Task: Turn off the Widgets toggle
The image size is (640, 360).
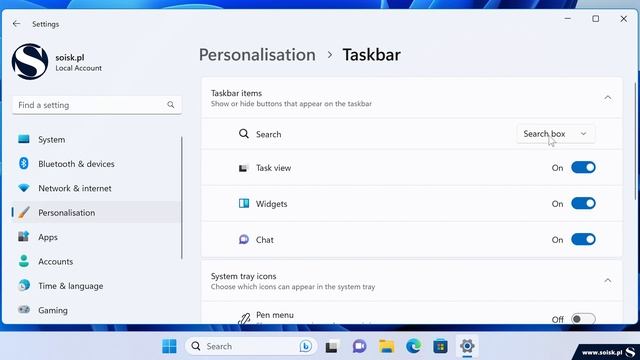Action: coord(583,203)
